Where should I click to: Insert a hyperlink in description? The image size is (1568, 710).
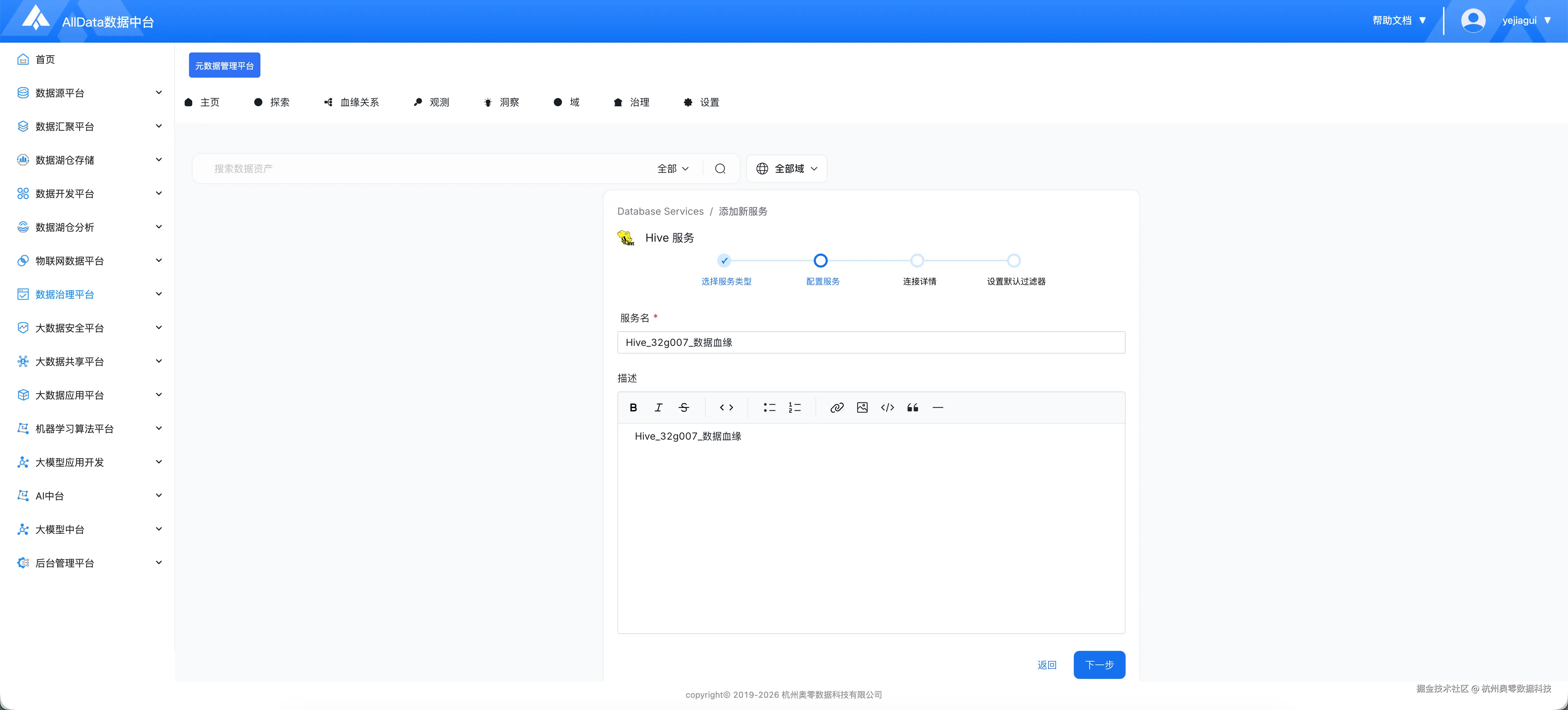click(x=837, y=407)
